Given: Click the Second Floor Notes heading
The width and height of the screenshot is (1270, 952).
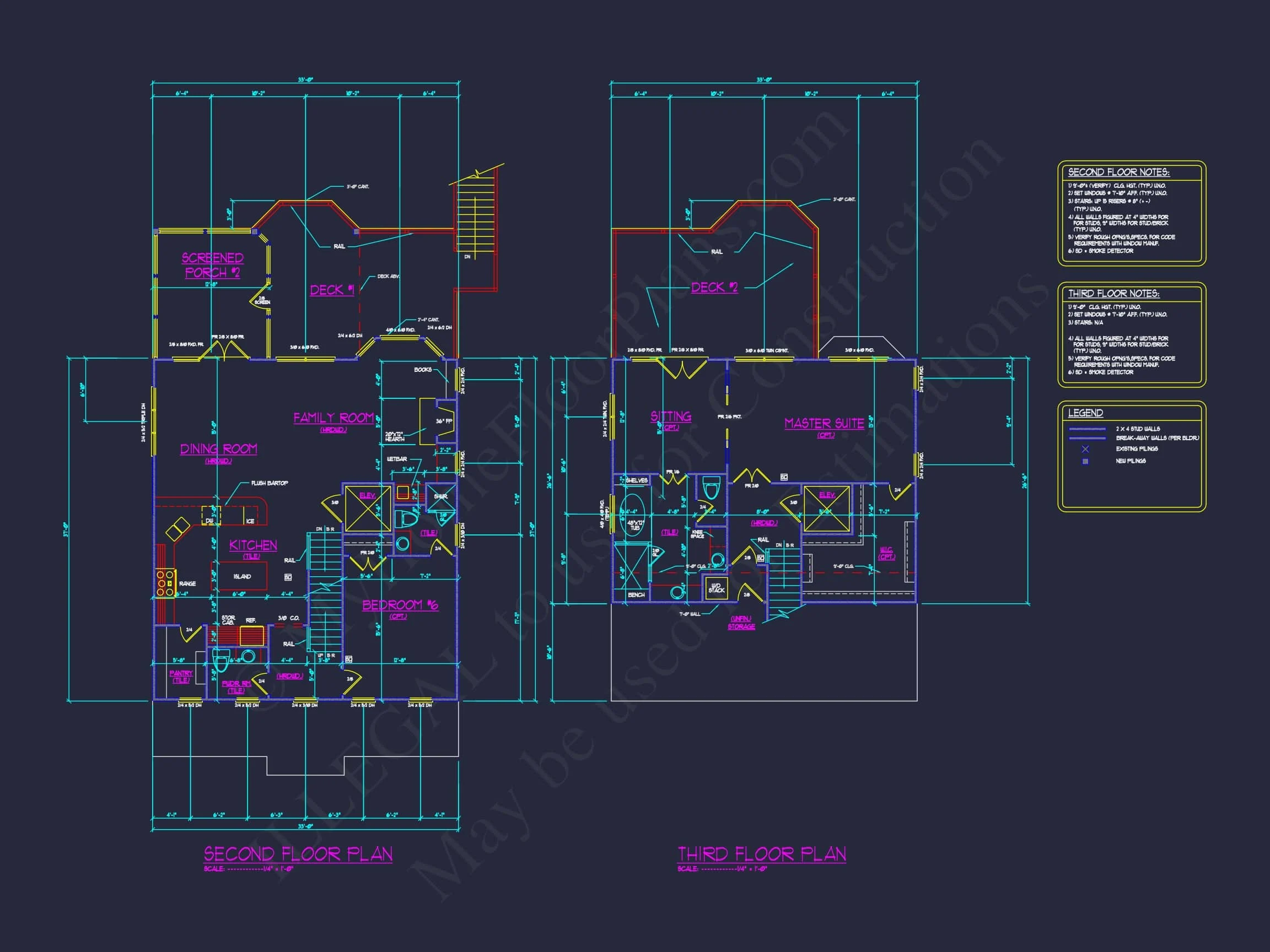Looking at the screenshot, I should [1118, 172].
